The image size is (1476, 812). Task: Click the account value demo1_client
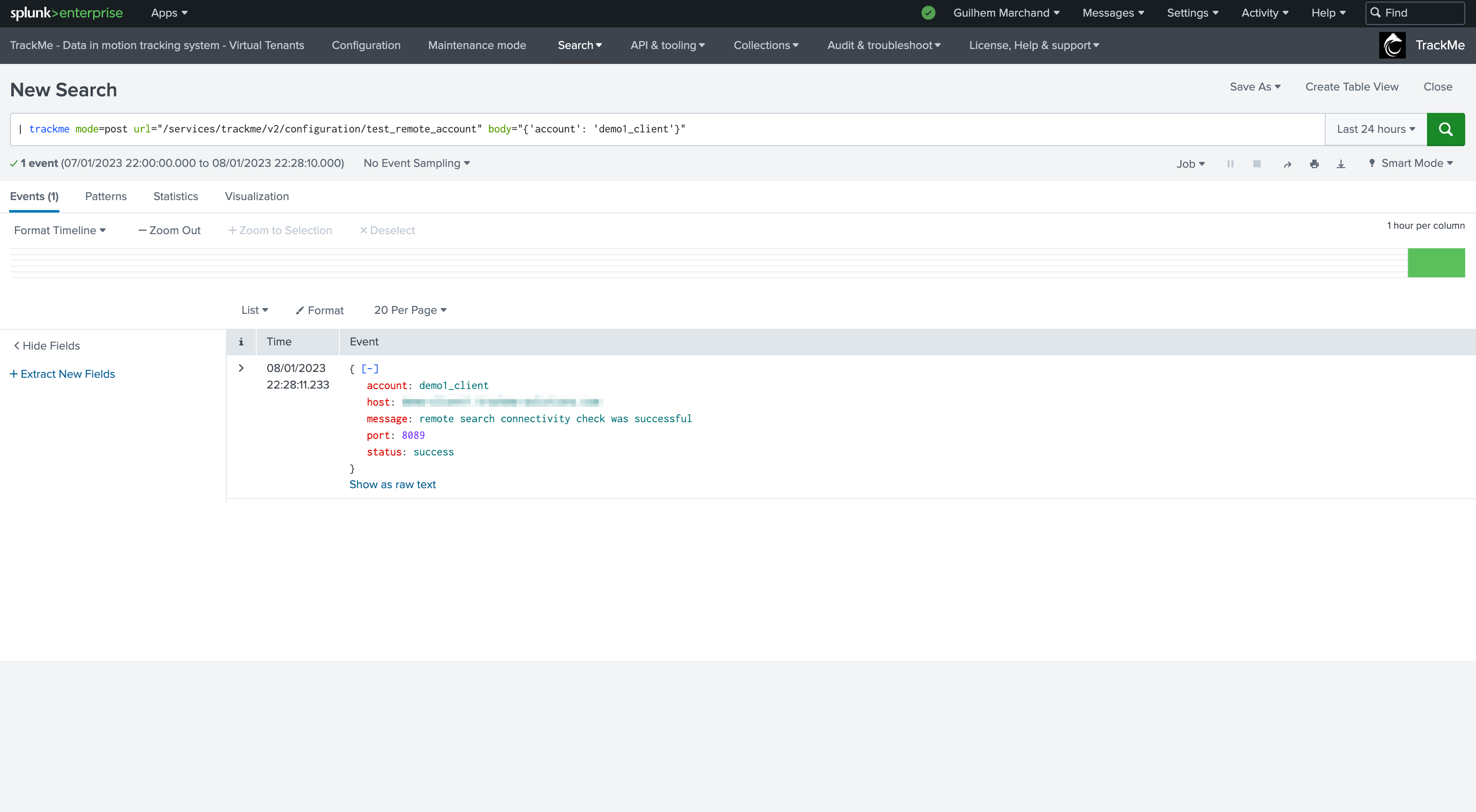pyautogui.click(x=454, y=386)
